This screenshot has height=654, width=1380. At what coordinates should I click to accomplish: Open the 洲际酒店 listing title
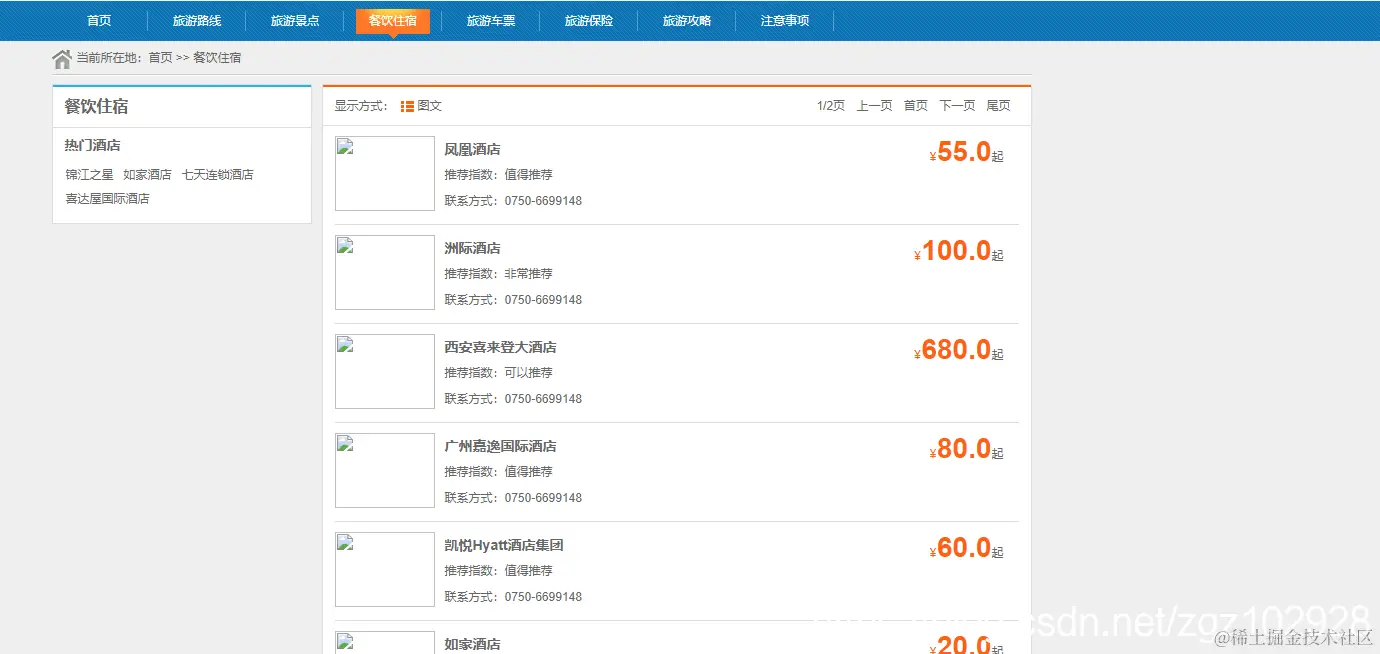click(x=473, y=249)
